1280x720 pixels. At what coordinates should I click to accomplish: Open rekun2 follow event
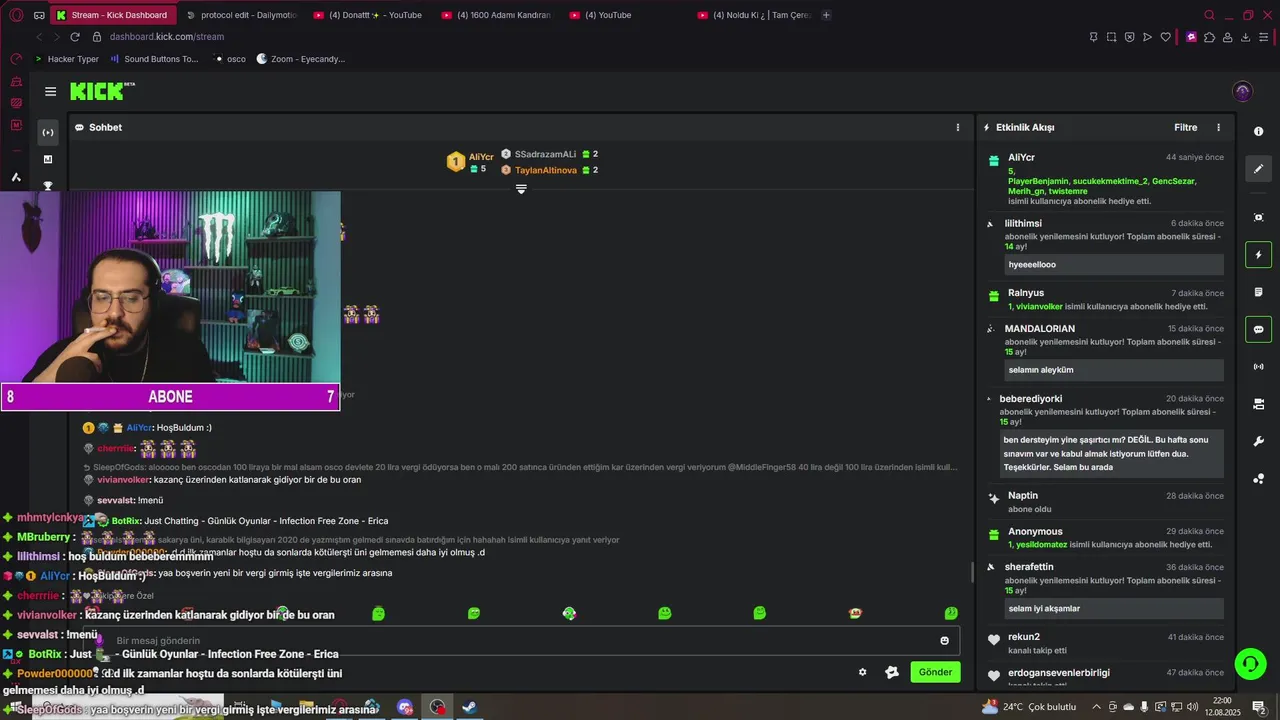[1105, 643]
